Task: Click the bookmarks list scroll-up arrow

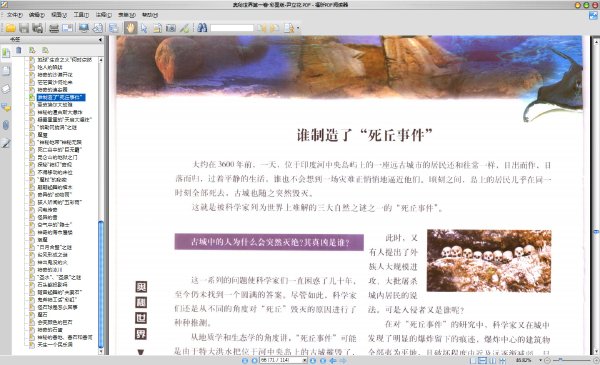Action: tap(101, 60)
